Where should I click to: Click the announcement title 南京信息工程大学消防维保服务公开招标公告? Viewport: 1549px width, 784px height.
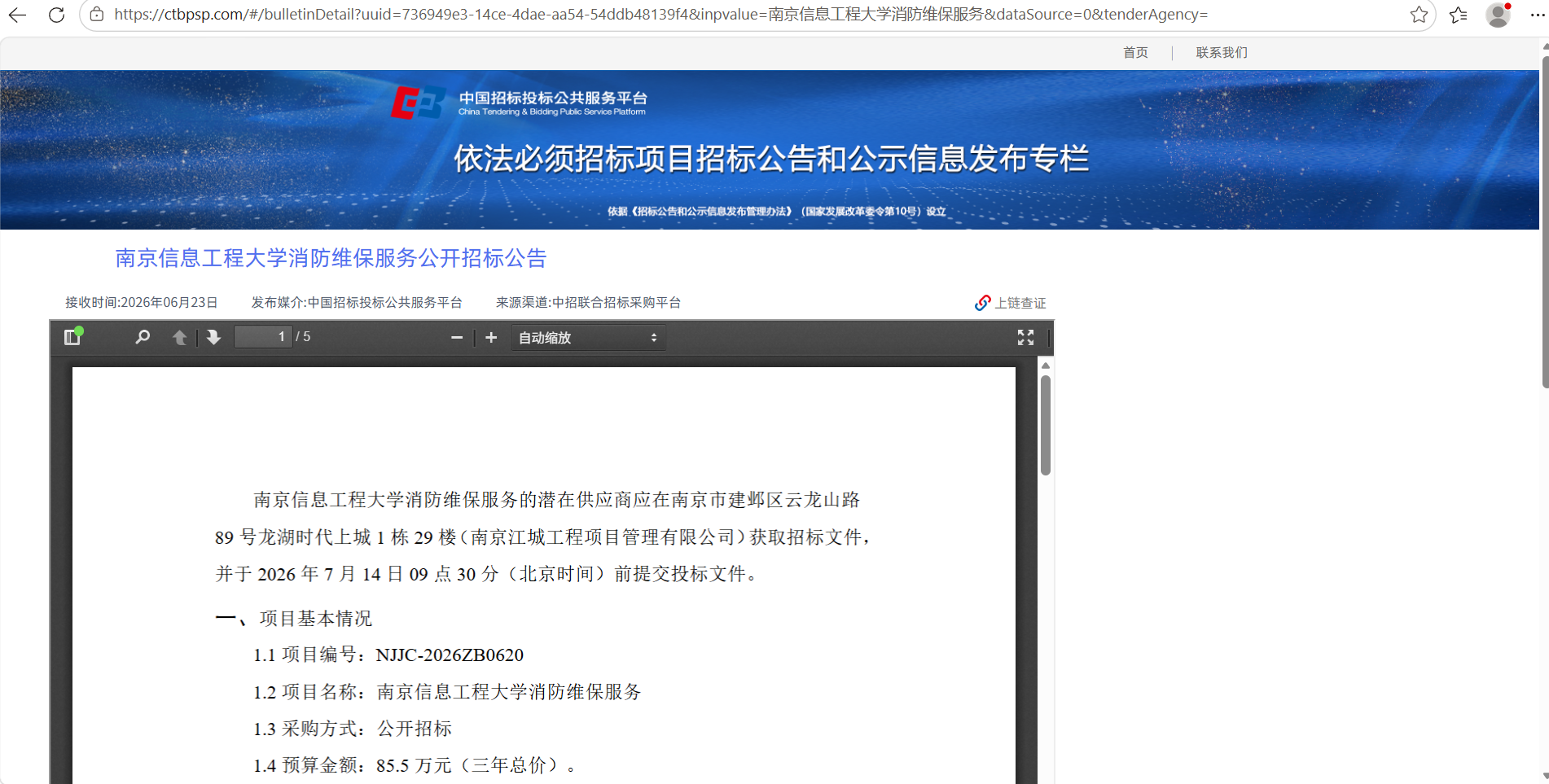[331, 258]
